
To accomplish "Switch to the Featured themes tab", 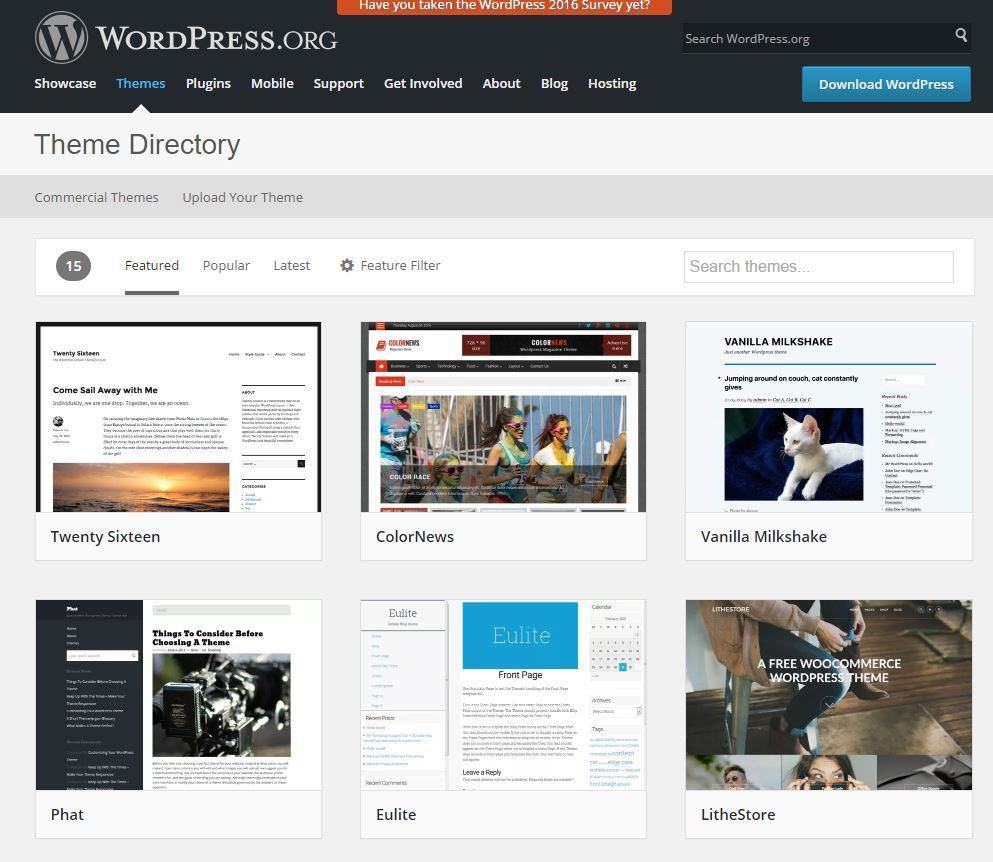I will 151,265.
